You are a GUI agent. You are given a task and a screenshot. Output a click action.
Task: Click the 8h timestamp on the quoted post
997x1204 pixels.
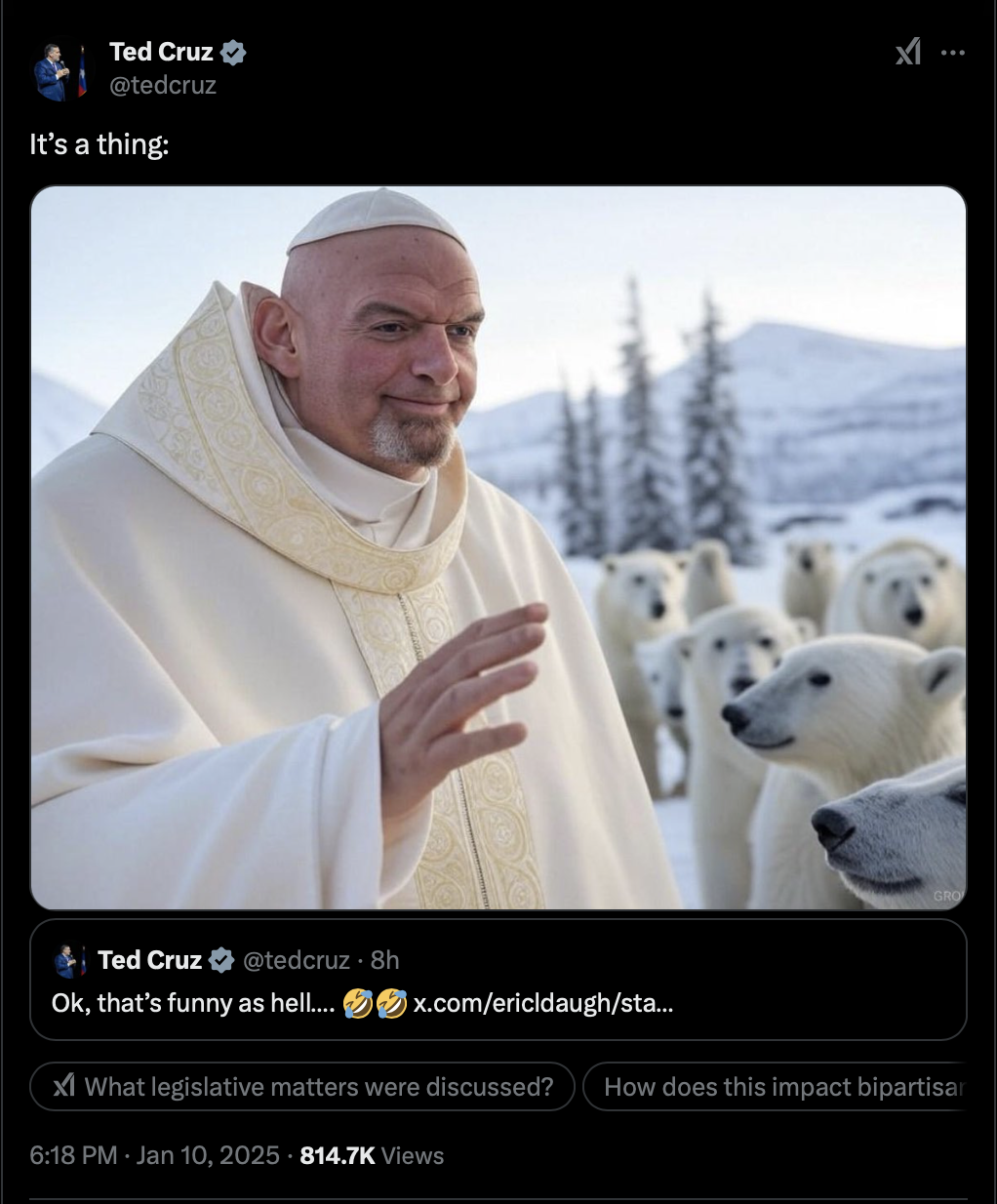pyautogui.click(x=385, y=960)
